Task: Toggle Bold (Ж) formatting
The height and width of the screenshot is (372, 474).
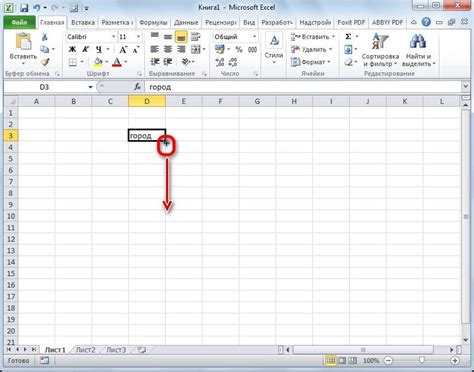Action: 72,49
